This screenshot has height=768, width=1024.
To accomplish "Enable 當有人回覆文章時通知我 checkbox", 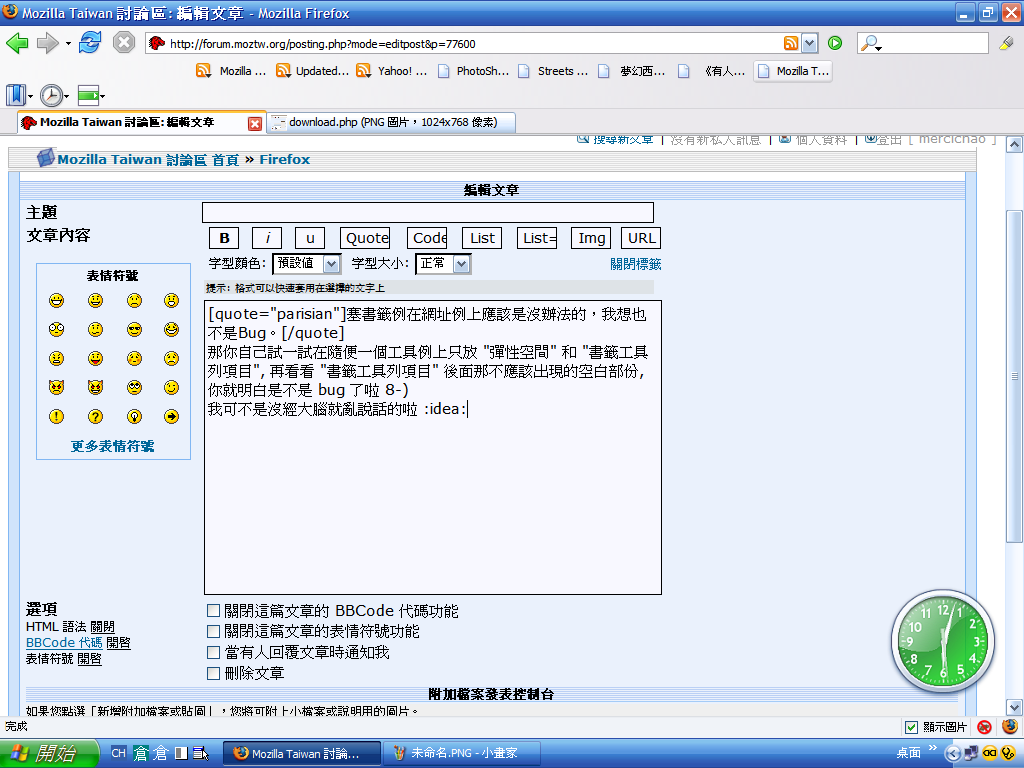I will (213, 653).
